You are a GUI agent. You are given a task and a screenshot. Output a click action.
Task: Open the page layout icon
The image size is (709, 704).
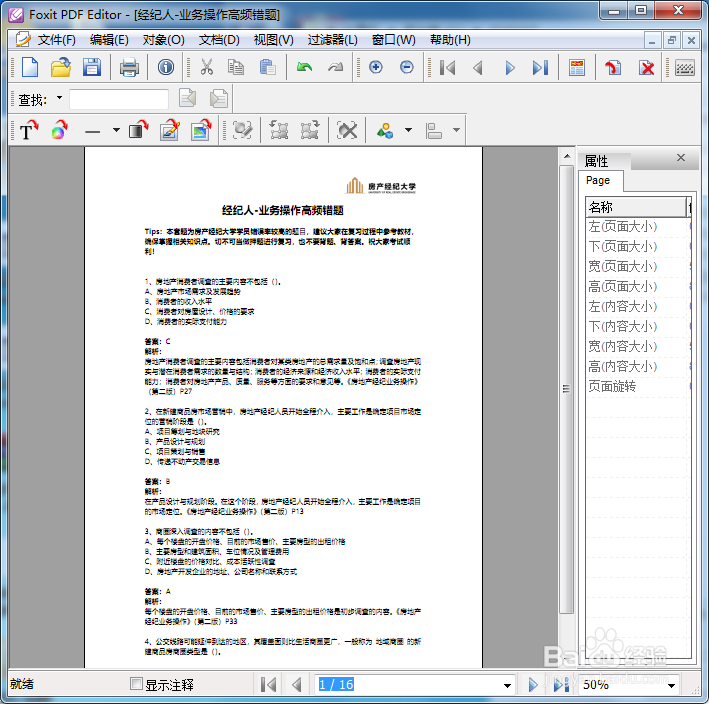577,68
